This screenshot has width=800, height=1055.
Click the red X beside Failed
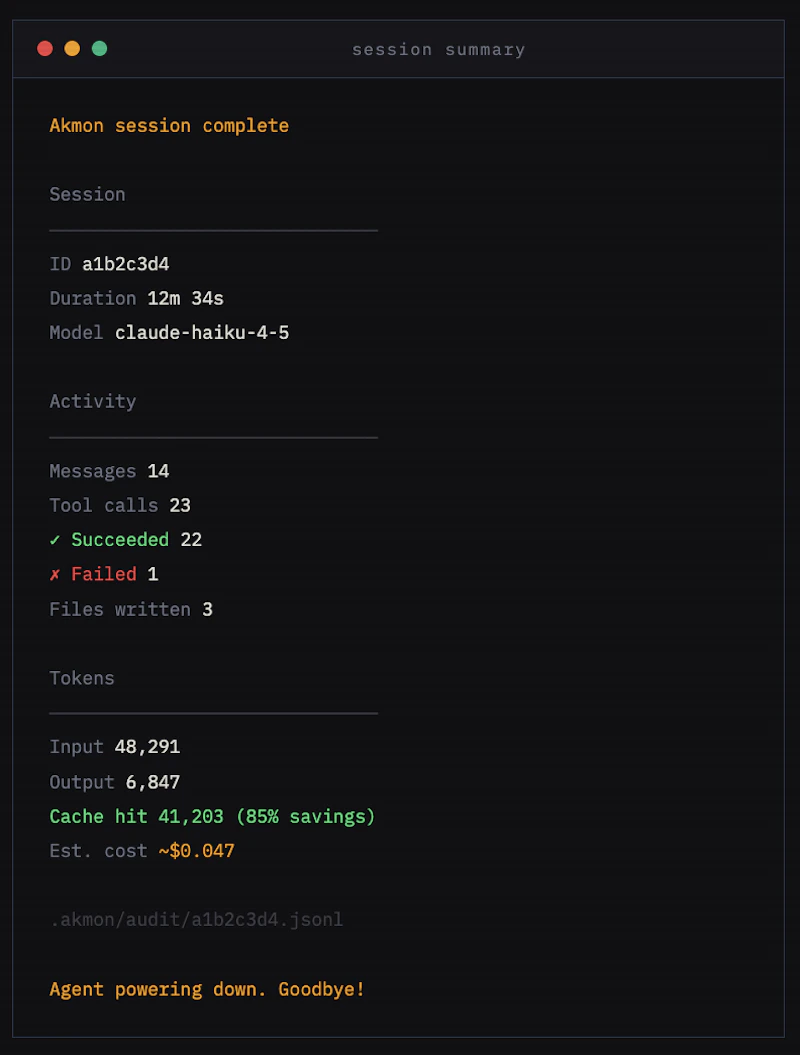[x=56, y=574]
